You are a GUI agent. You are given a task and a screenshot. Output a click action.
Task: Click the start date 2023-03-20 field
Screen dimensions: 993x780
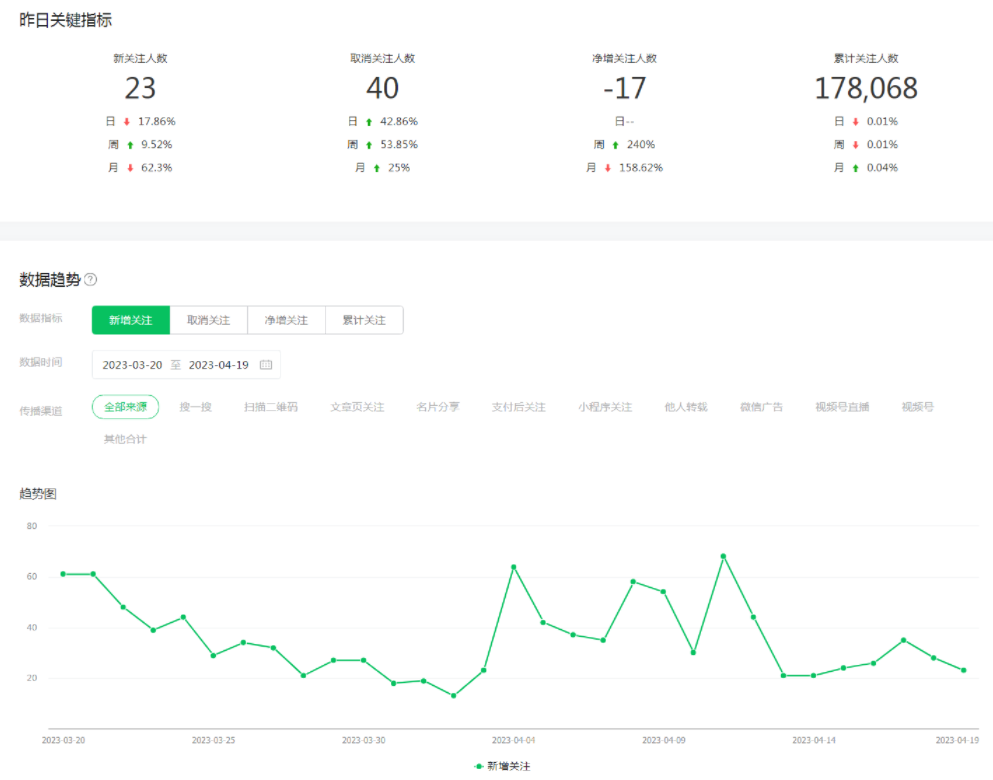(x=132, y=365)
